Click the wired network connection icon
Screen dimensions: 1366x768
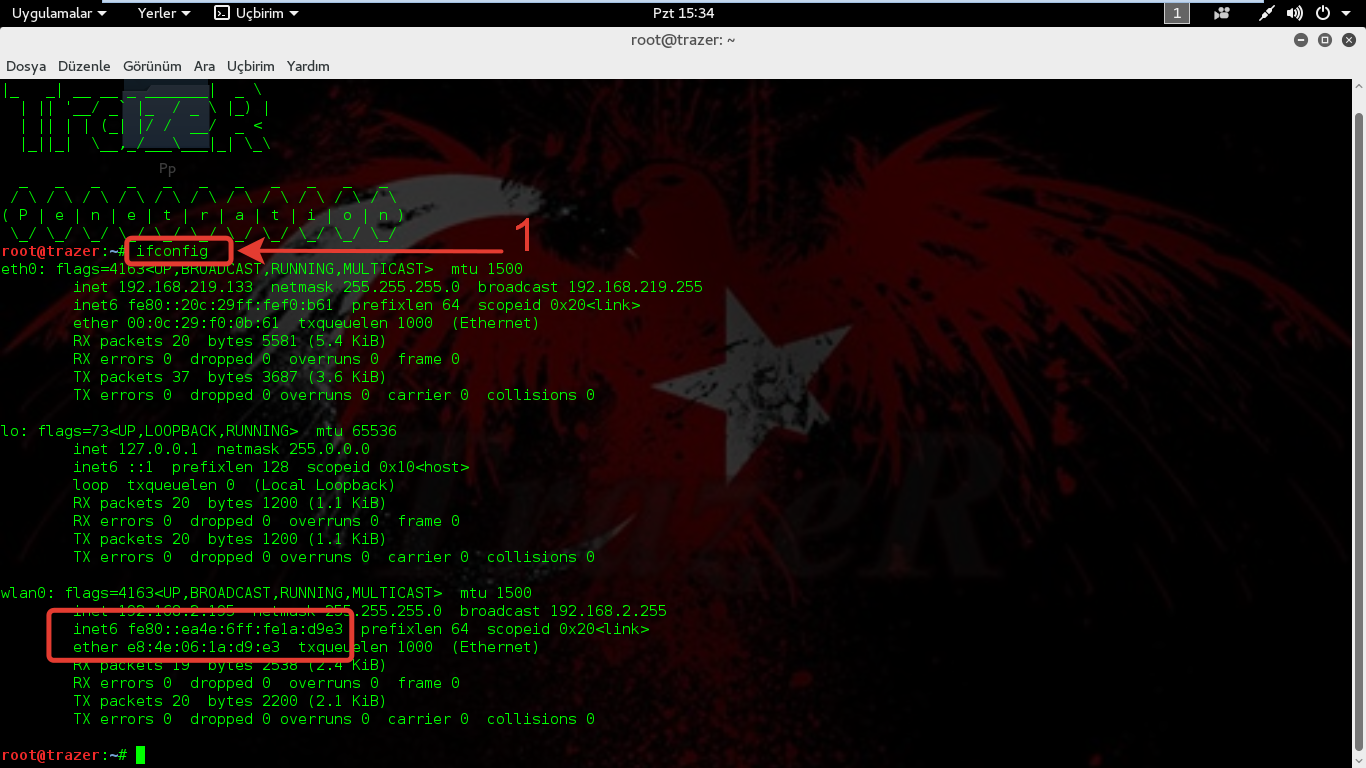coord(1267,13)
